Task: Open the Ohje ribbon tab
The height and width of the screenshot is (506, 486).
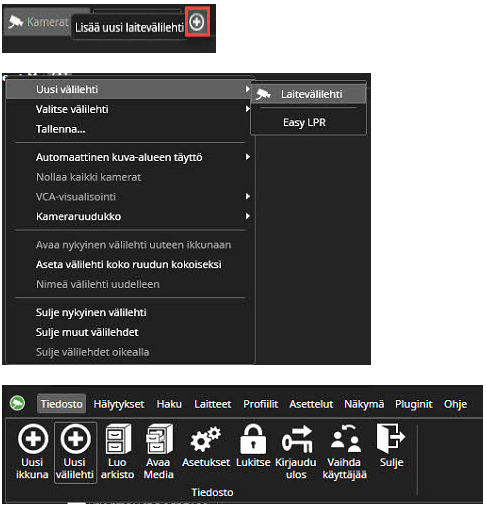Action: 455,404
